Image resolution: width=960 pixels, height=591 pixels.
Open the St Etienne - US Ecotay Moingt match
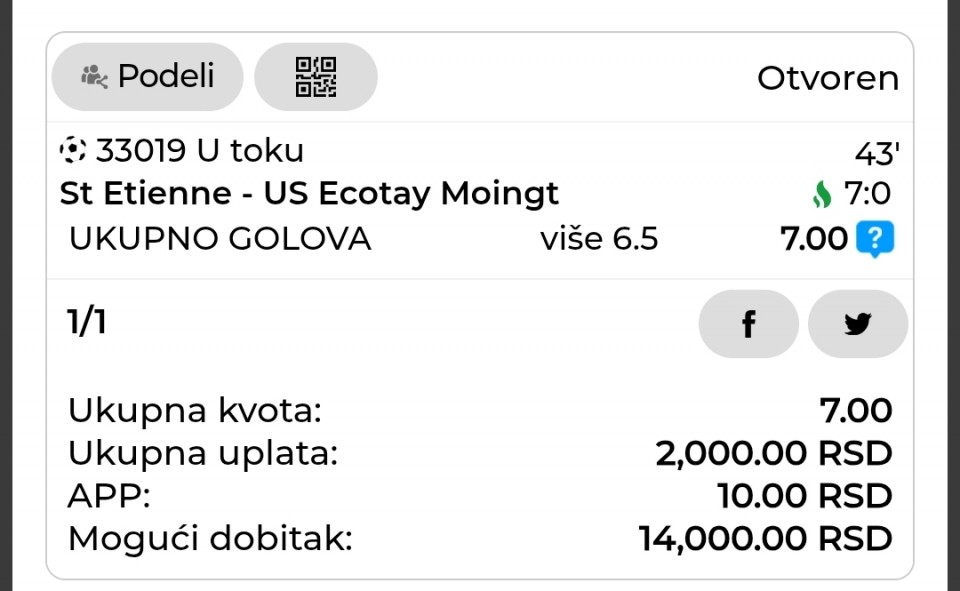click(x=309, y=193)
